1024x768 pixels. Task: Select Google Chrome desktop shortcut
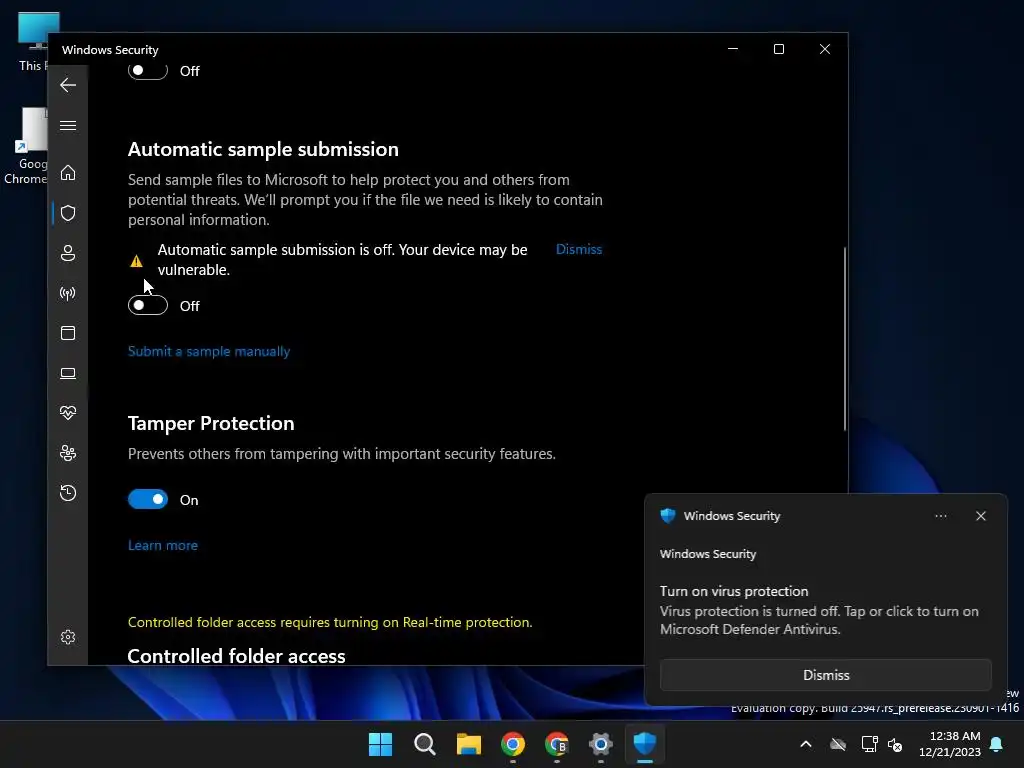pyautogui.click(x=26, y=147)
